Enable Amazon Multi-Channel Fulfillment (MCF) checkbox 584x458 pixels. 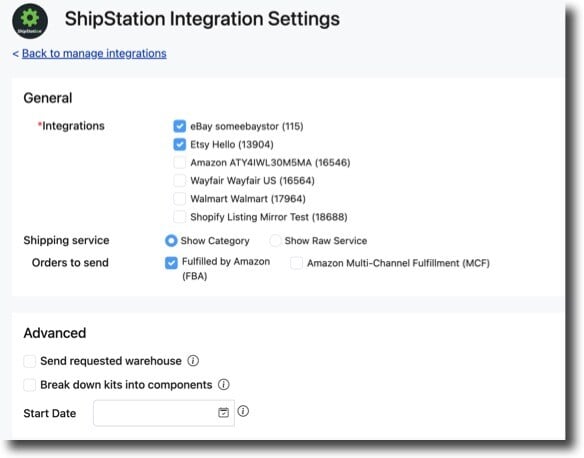tap(296, 263)
